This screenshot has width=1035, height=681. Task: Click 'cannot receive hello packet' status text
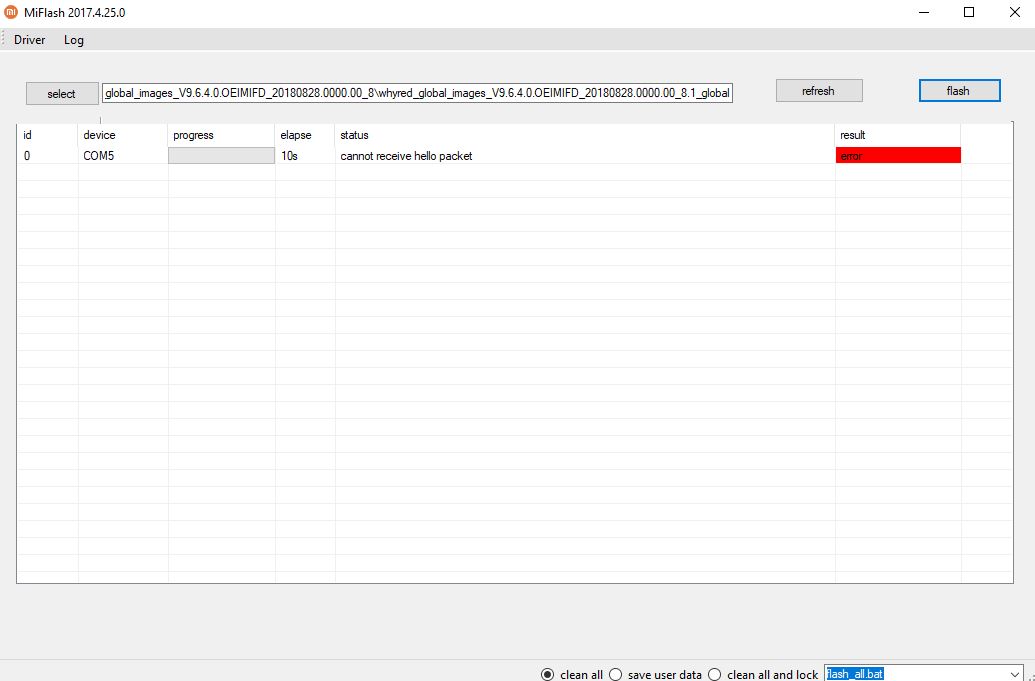pos(406,156)
